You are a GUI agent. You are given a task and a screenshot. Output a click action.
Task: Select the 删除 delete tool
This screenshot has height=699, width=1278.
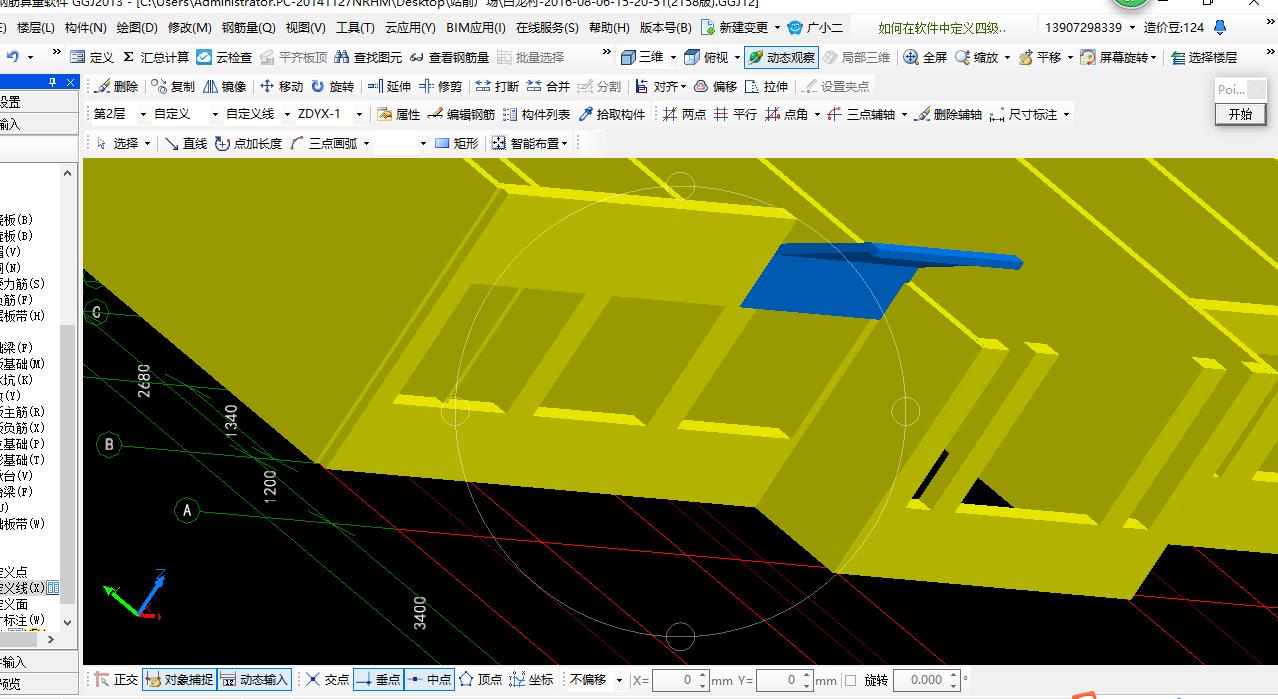pyautogui.click(x=116, y=86)
